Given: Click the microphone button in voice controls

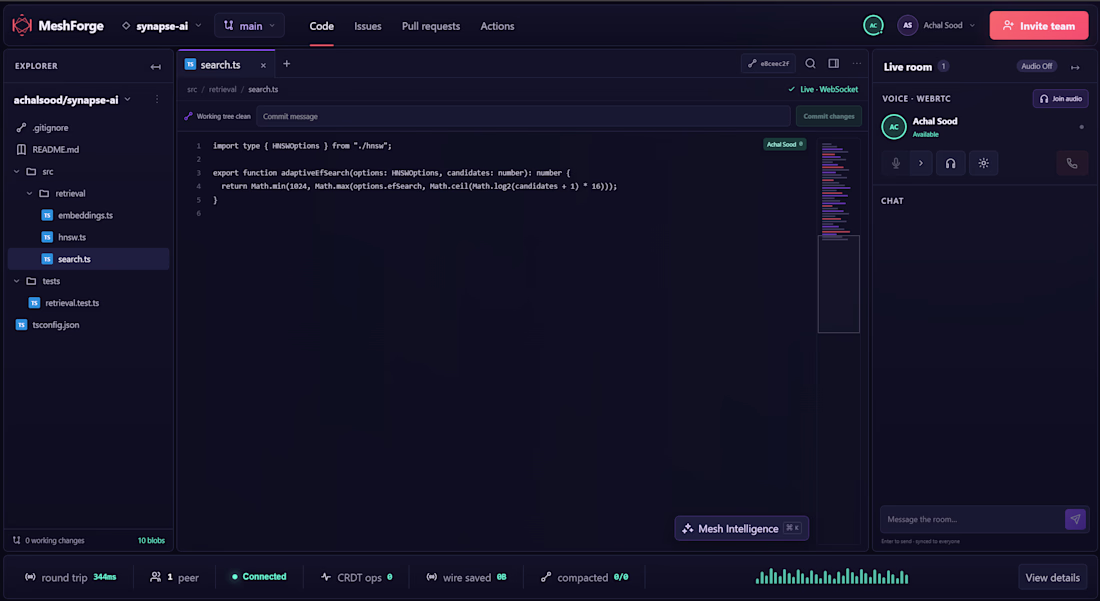Looking at the screenshot, I should coord(896,163).
